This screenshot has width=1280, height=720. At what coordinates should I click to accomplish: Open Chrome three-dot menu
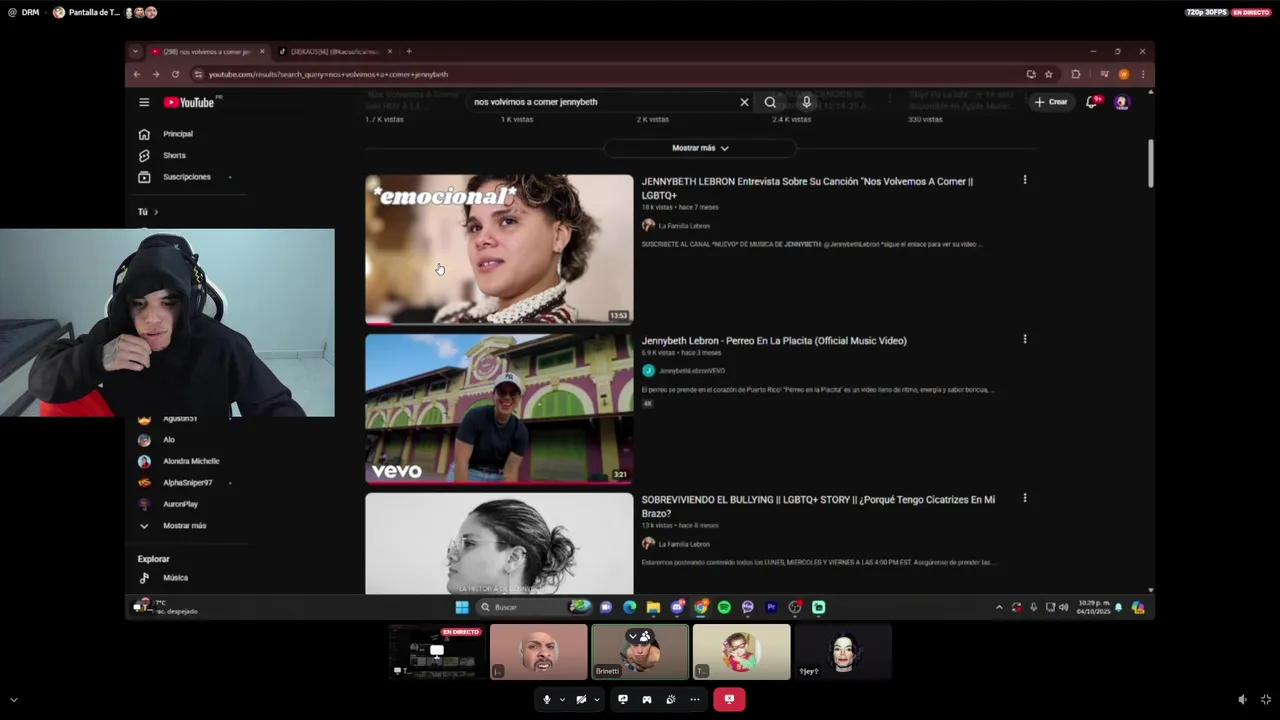(1142, 74)
